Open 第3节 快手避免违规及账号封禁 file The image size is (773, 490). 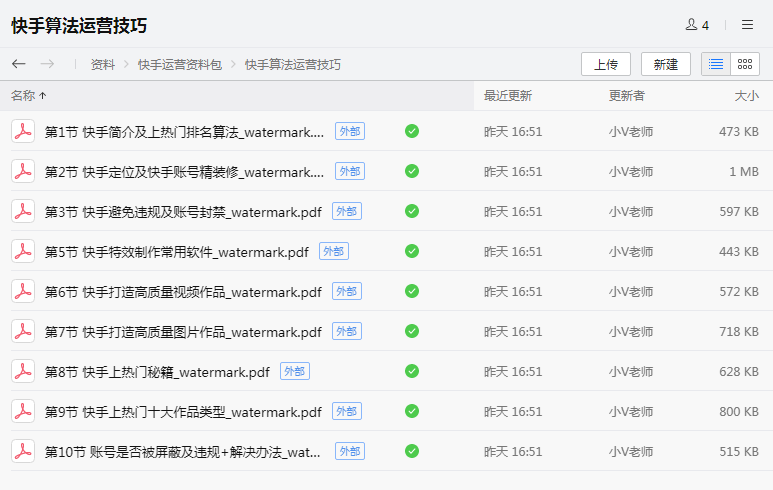(x=183, y=212)
